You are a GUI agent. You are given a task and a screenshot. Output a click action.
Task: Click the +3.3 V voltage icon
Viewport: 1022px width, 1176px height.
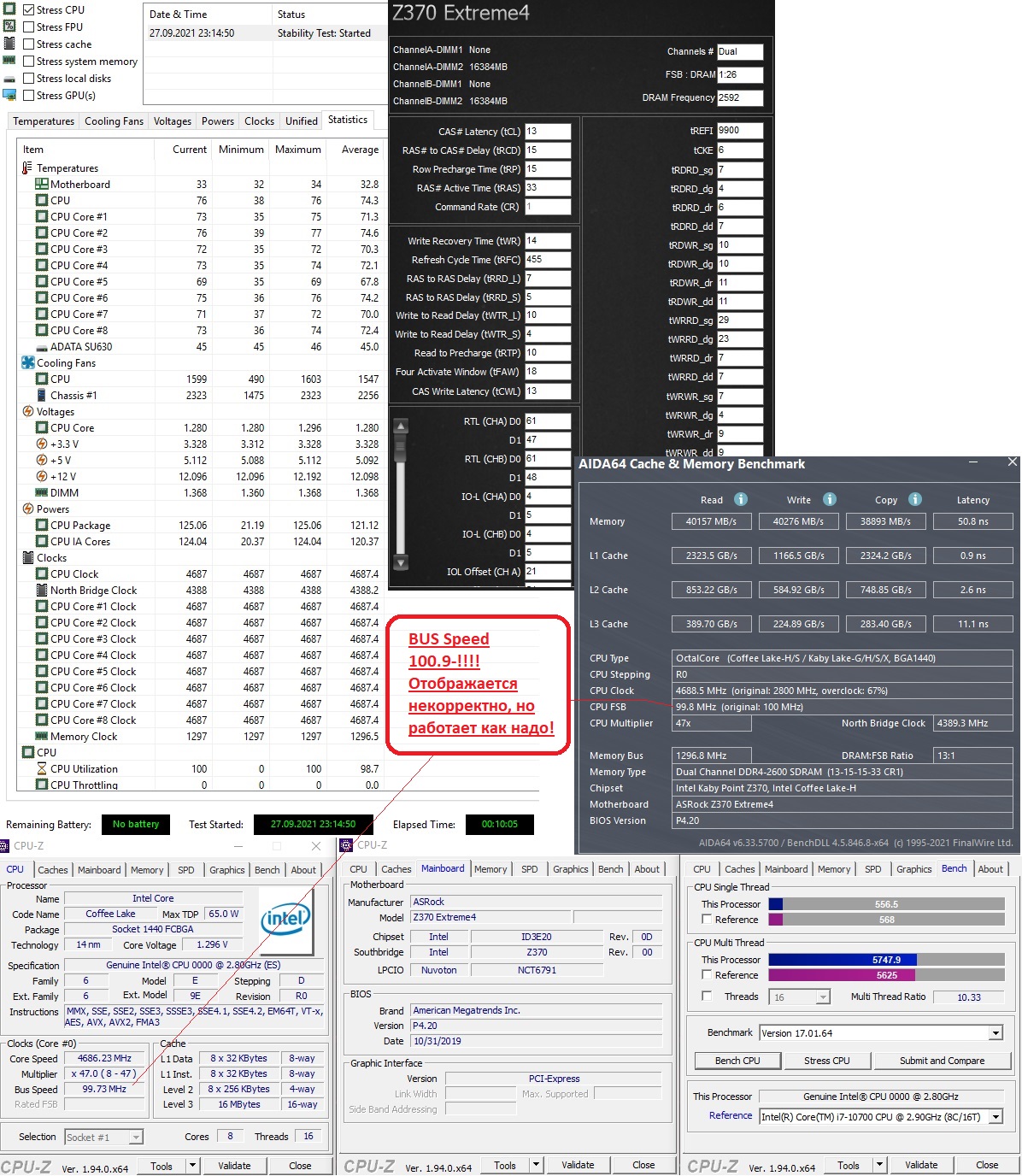[x=41, y=444]
